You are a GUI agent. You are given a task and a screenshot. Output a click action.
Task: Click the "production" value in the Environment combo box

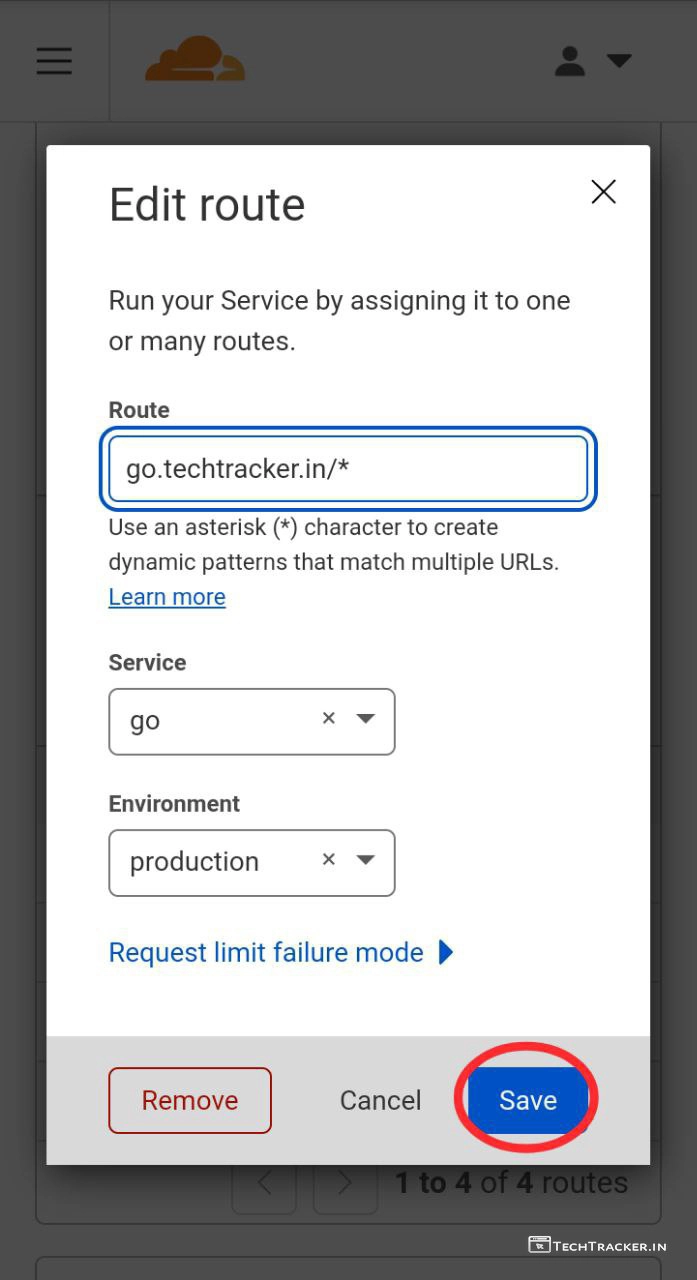point(195,862)
